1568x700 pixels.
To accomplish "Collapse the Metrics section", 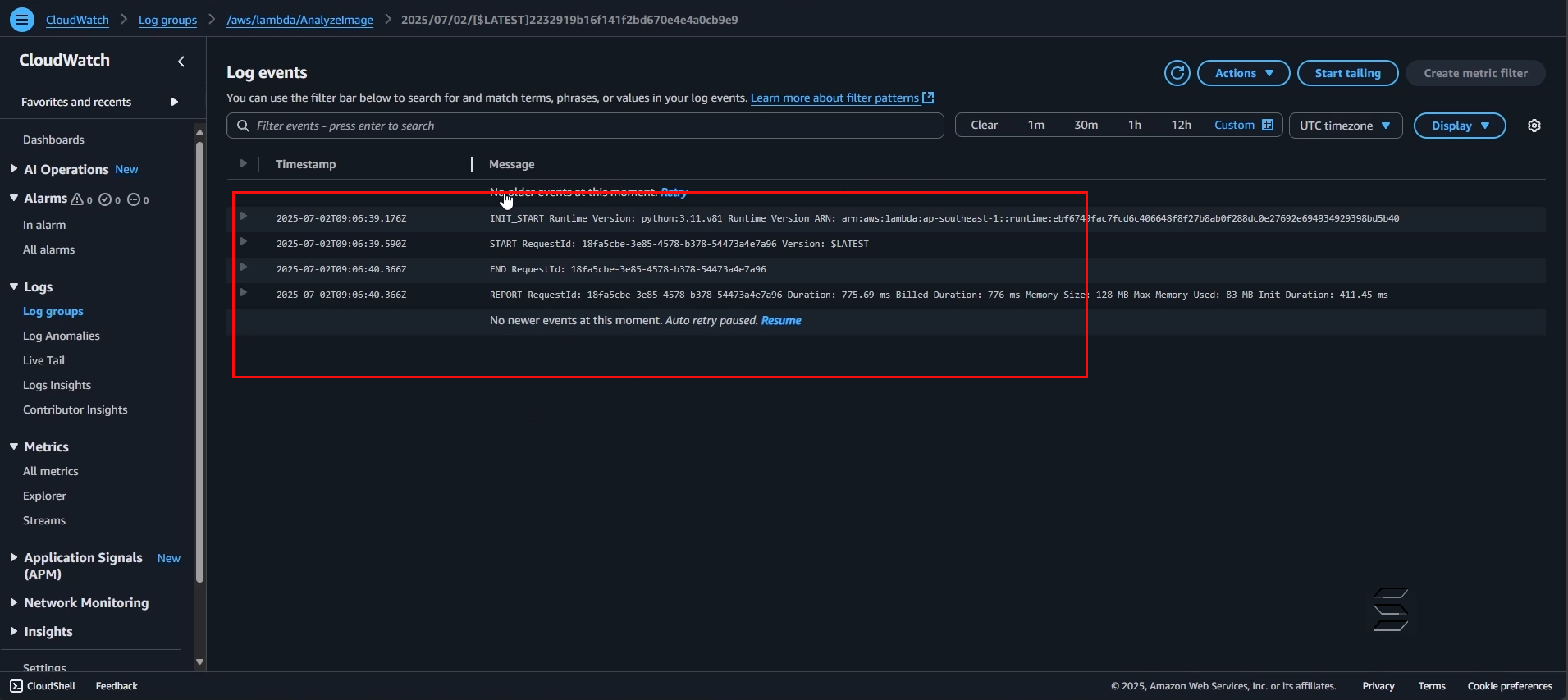I will coord(14,446).
